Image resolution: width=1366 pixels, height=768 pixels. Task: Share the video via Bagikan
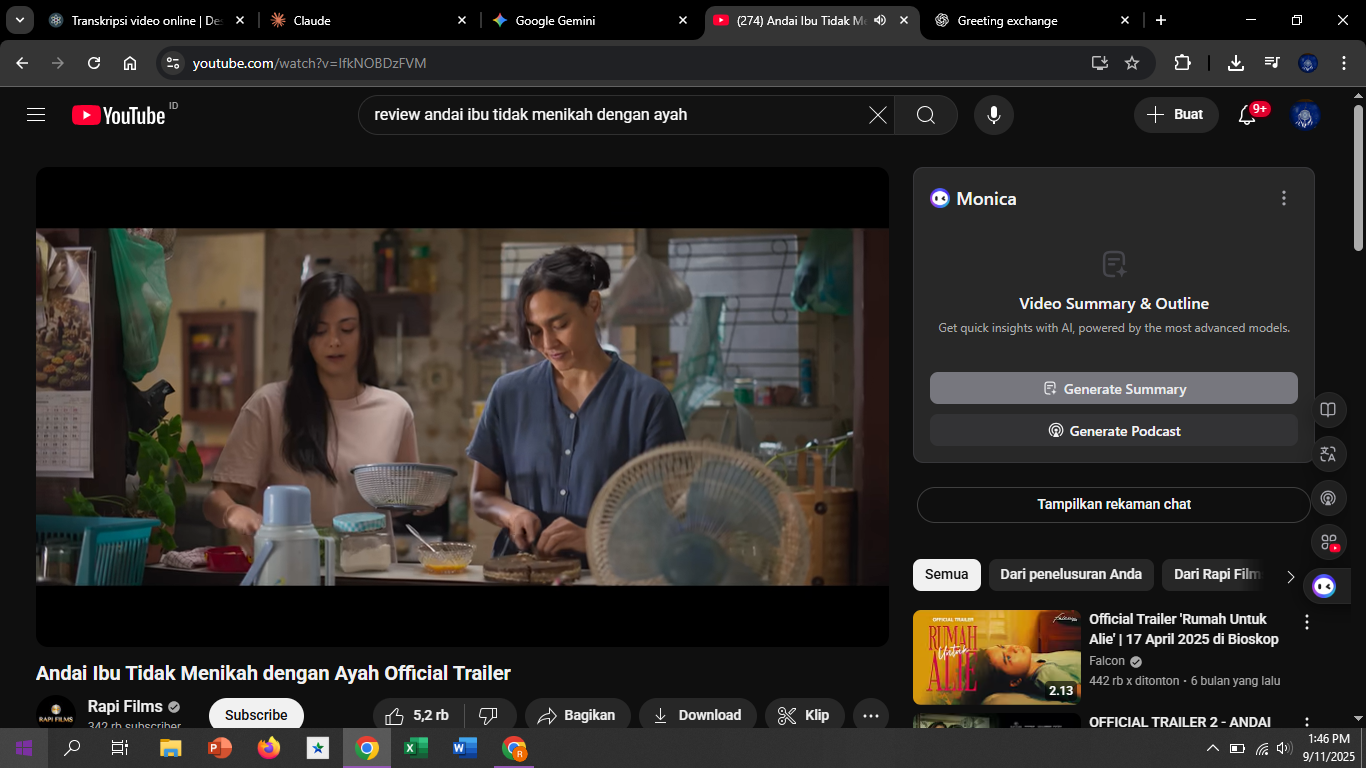coord(577,716)
